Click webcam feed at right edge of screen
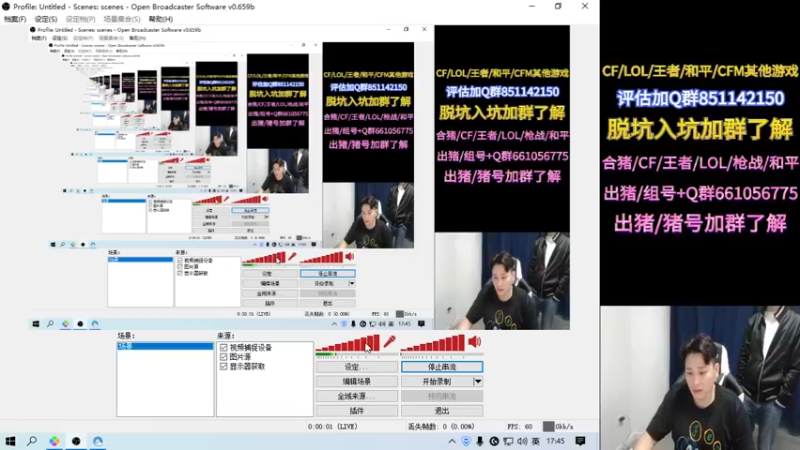800x450 pixels. tap(700, 378)
